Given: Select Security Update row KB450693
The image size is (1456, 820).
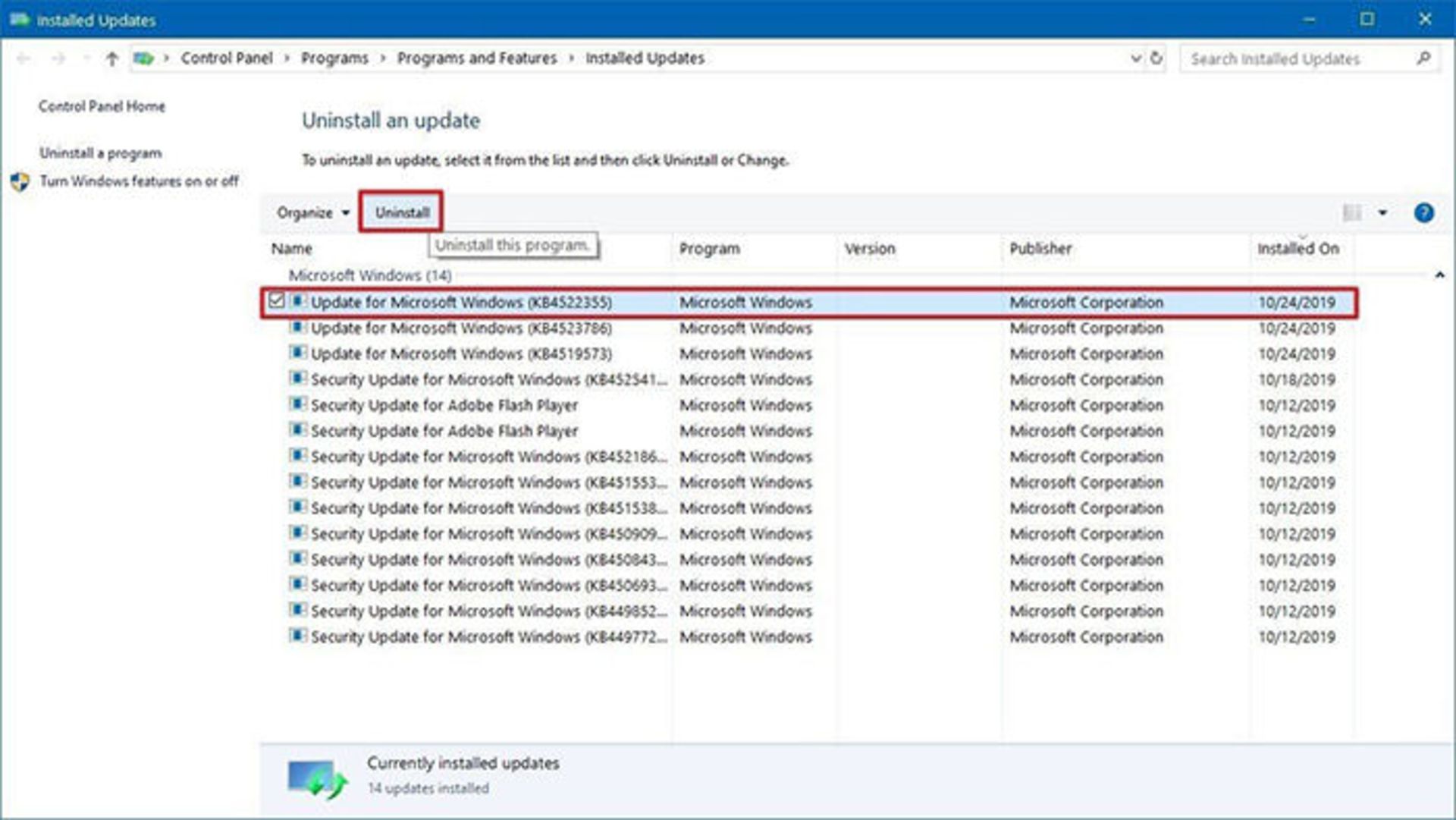Looking at the screenshot, I should coord(809,586).
